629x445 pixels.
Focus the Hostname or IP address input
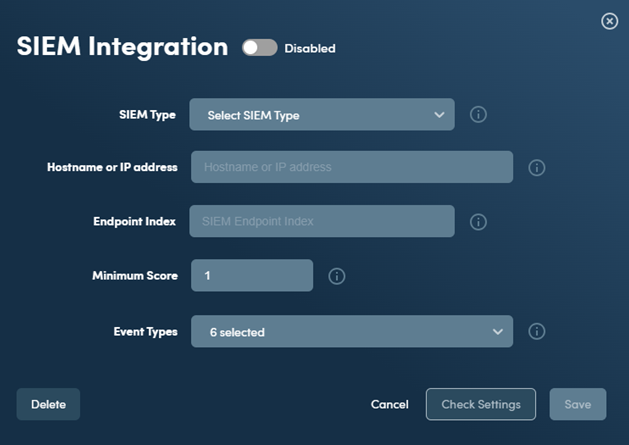click(352, 167)
